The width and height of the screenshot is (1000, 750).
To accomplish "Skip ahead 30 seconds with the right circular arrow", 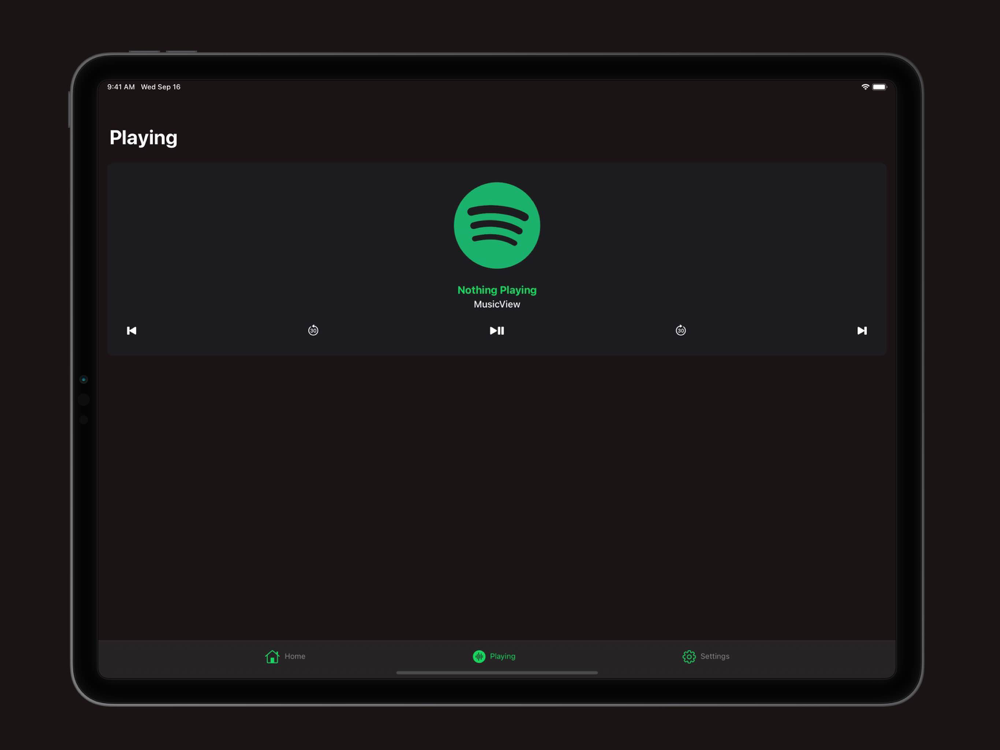I will click(680, 330).
